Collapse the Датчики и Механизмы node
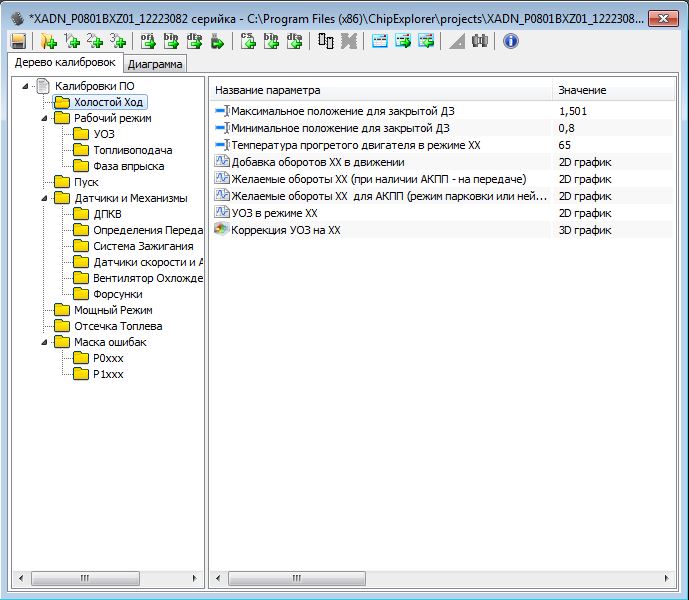 pos(46,198)
